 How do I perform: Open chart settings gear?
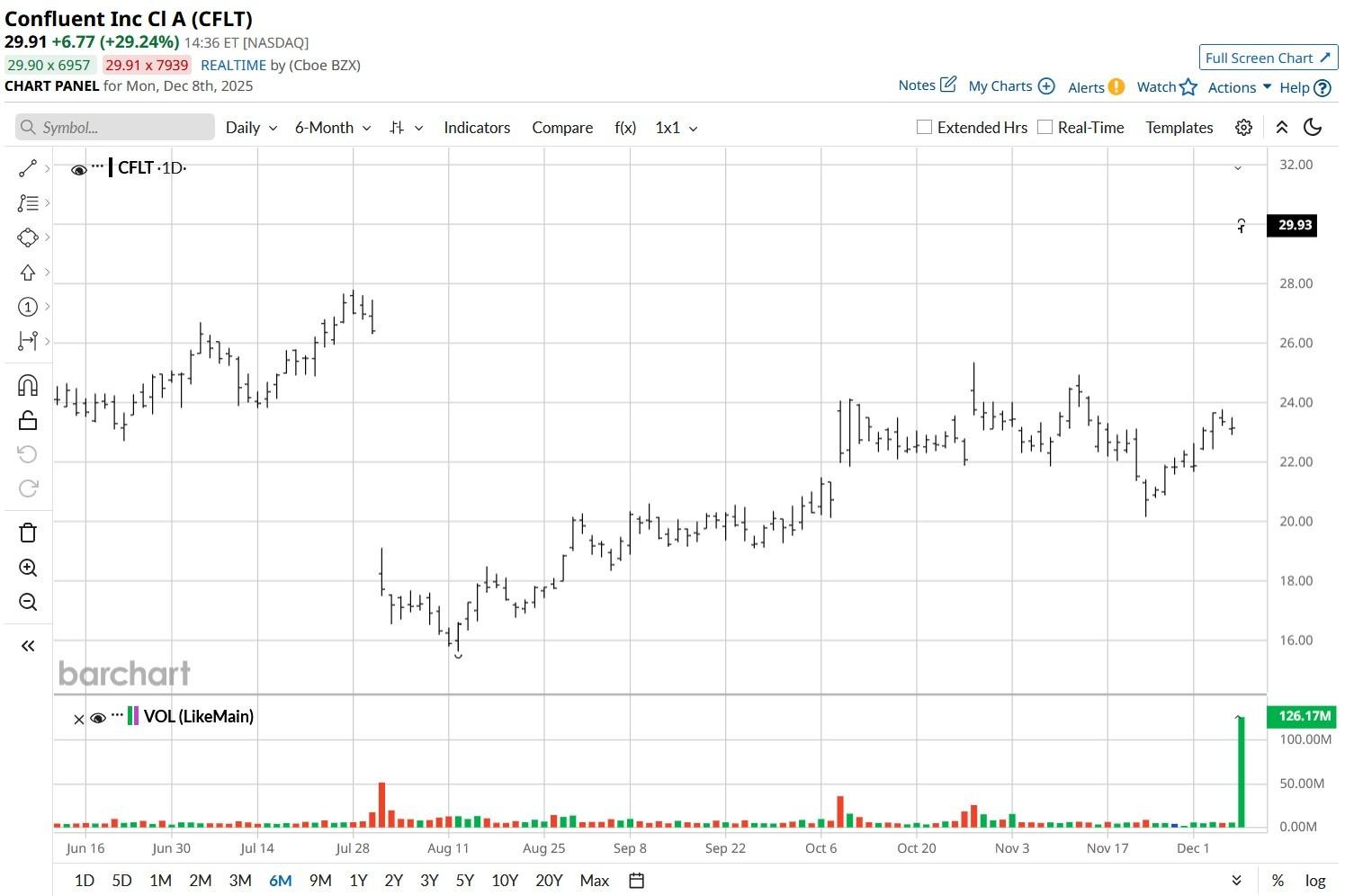point(1243,128)
